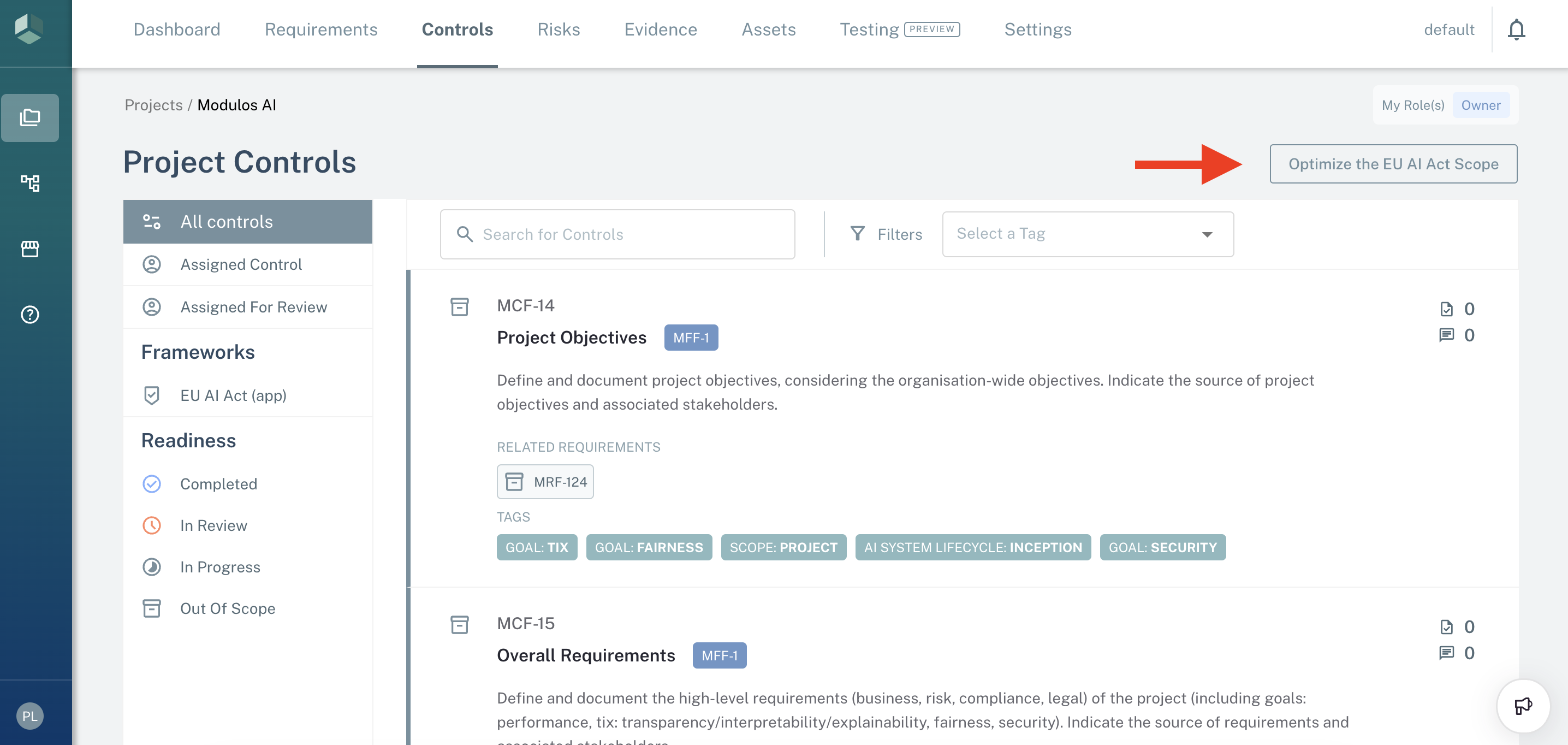Screen dimensions: 1568x745
Task: Open the projects folder sidebar icon
Action: pyautogui.click(x=30, y=117)
